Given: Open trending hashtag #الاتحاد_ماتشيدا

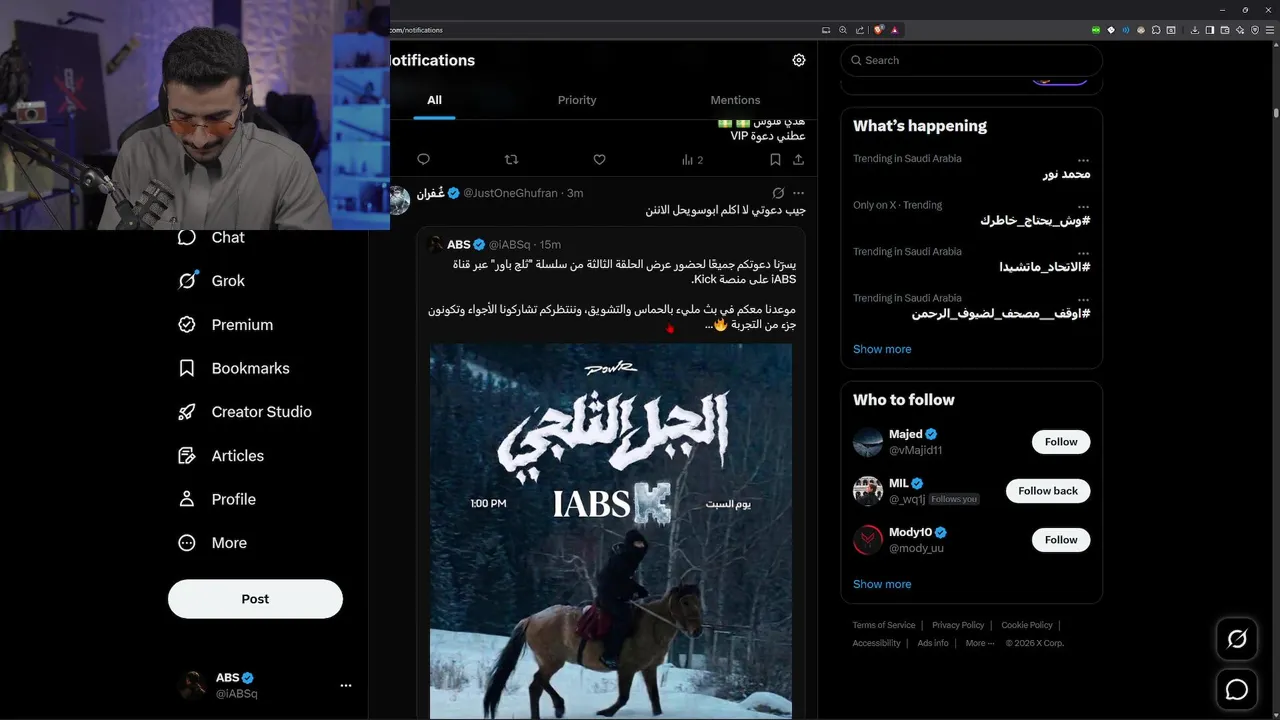Looking at the screenshot, I should click(x=1045, y=267).
